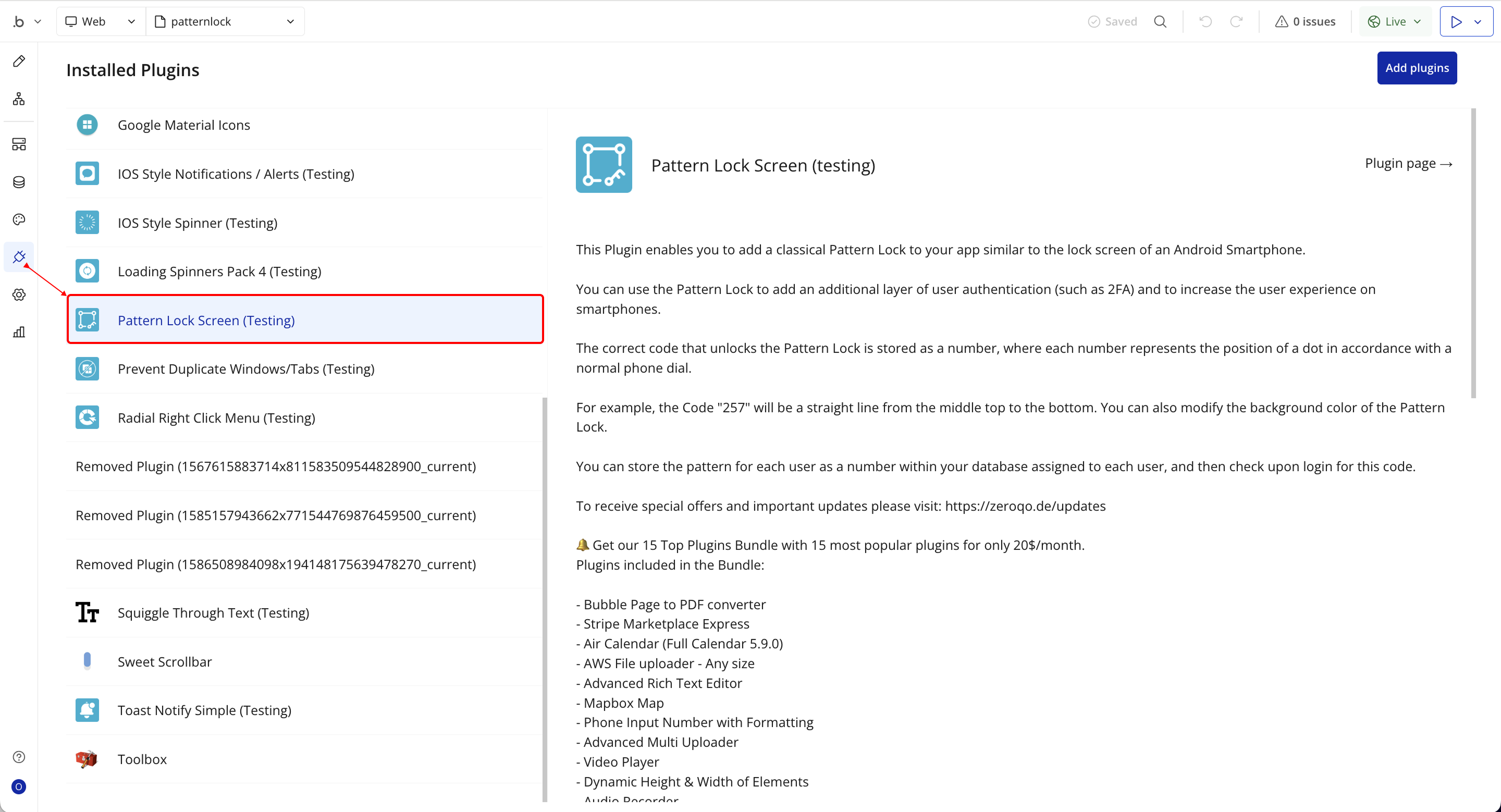
Task: Click the Add plugins button
Action: click(x=1417, y=68)
